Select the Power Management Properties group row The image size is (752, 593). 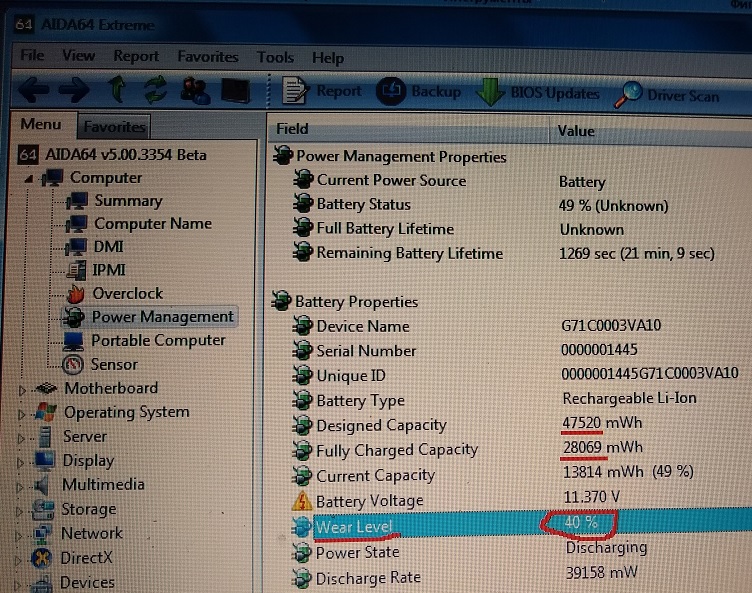pyautogui.click(x=389, y=156)
